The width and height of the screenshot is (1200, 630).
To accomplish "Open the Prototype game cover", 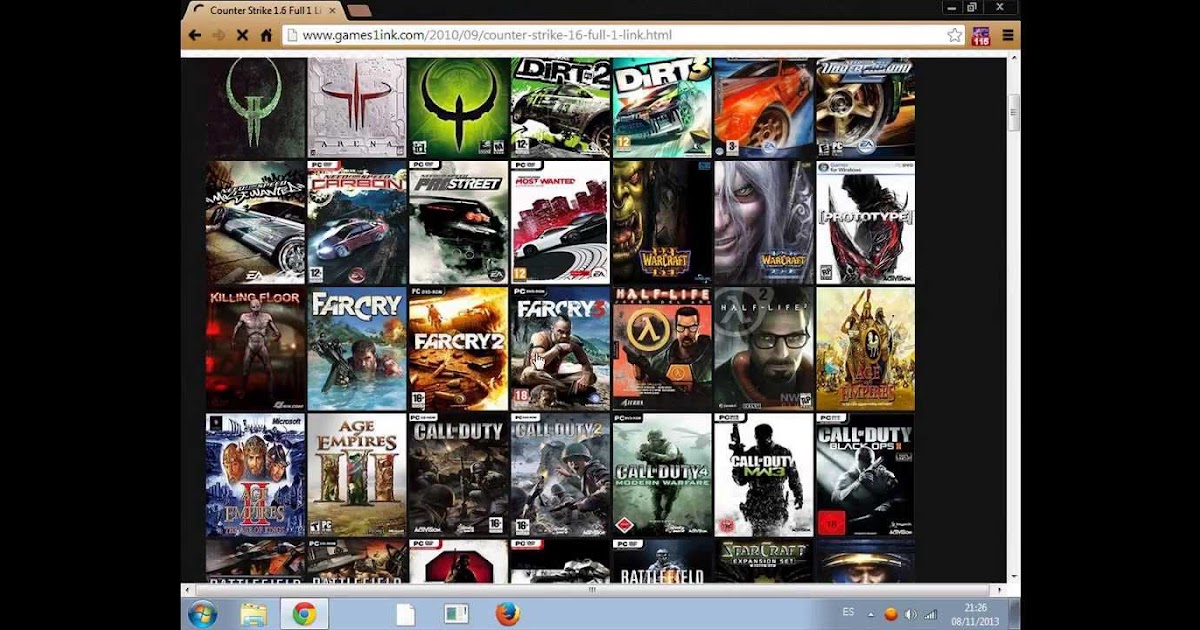I will point(865,222).
